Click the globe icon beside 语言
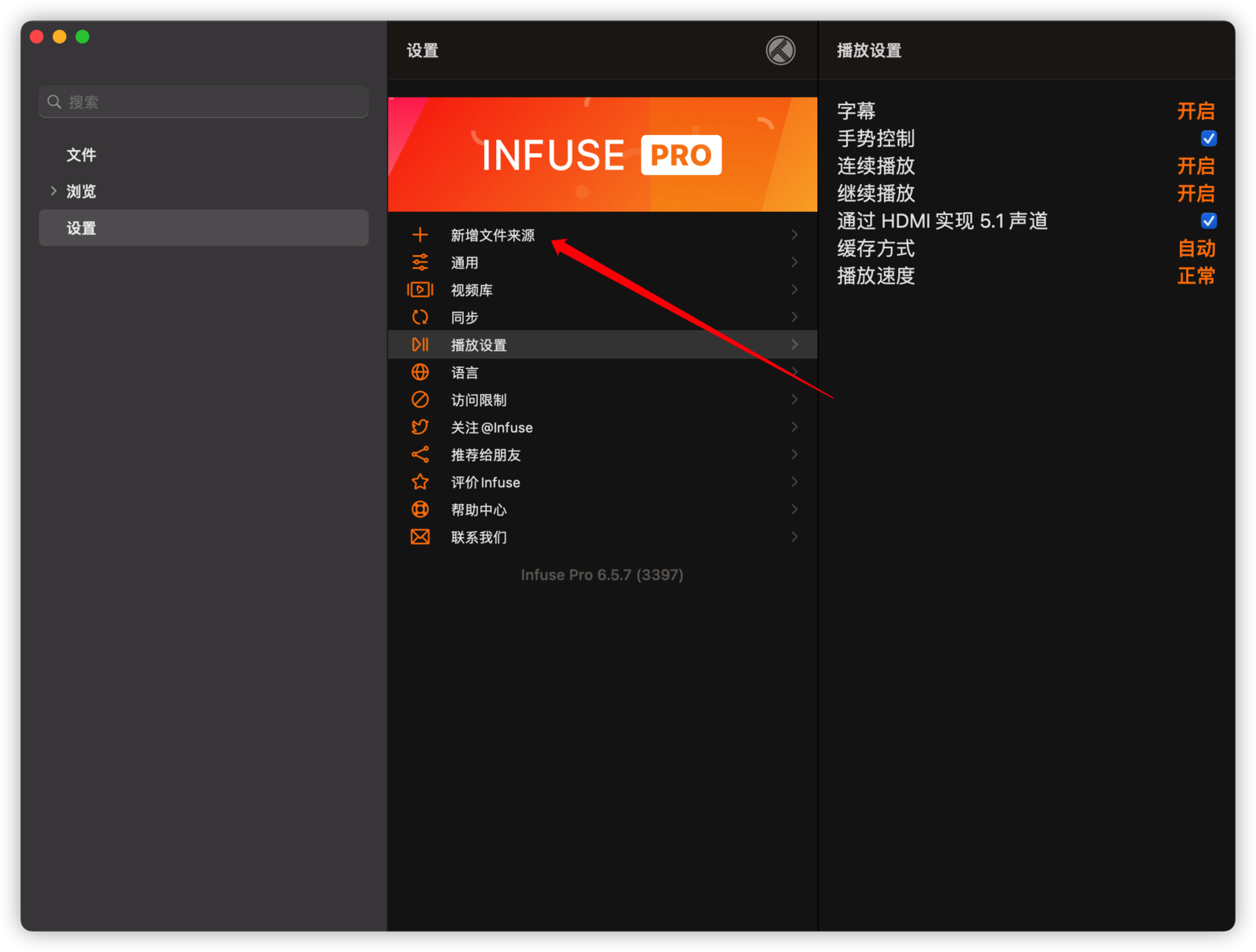Viewport: 1256px width, 952px height. click(x=420, y=372)
